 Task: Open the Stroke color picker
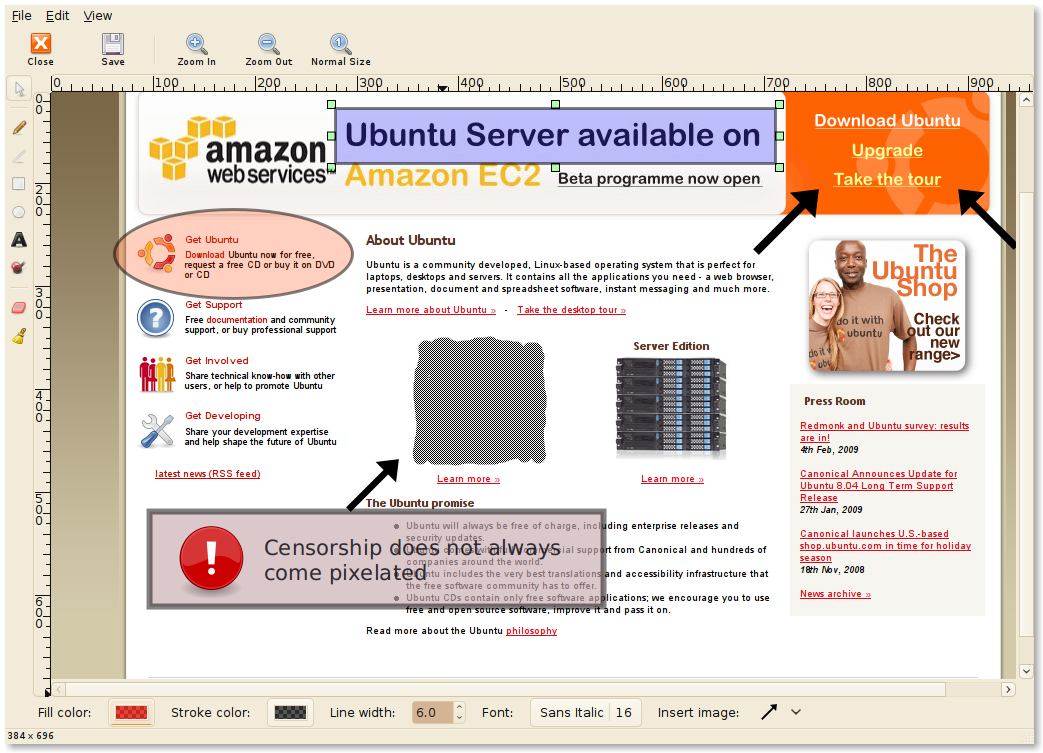click(x=290, y=712)
